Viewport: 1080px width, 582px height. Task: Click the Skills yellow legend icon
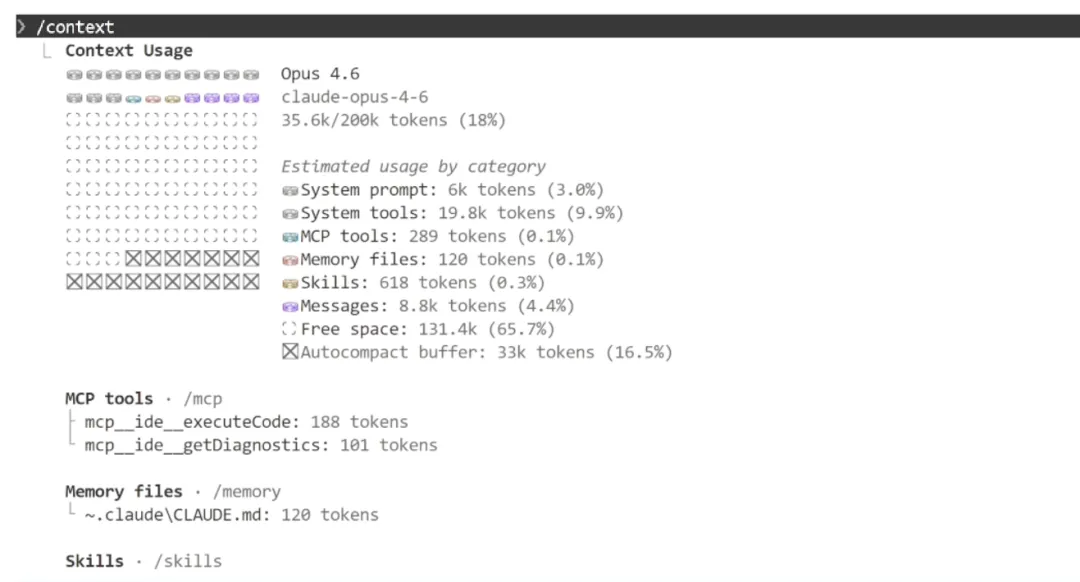point(290,284)
